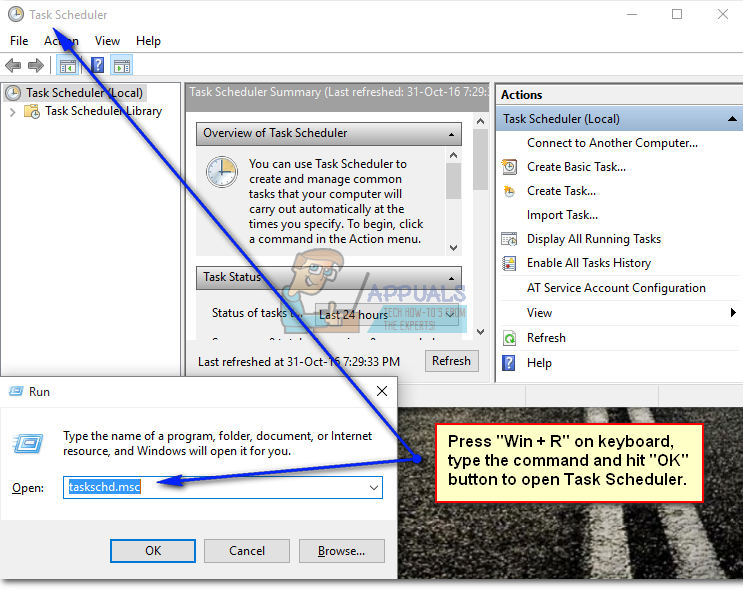Click the Display All Running Tasks label

(594, 239)
